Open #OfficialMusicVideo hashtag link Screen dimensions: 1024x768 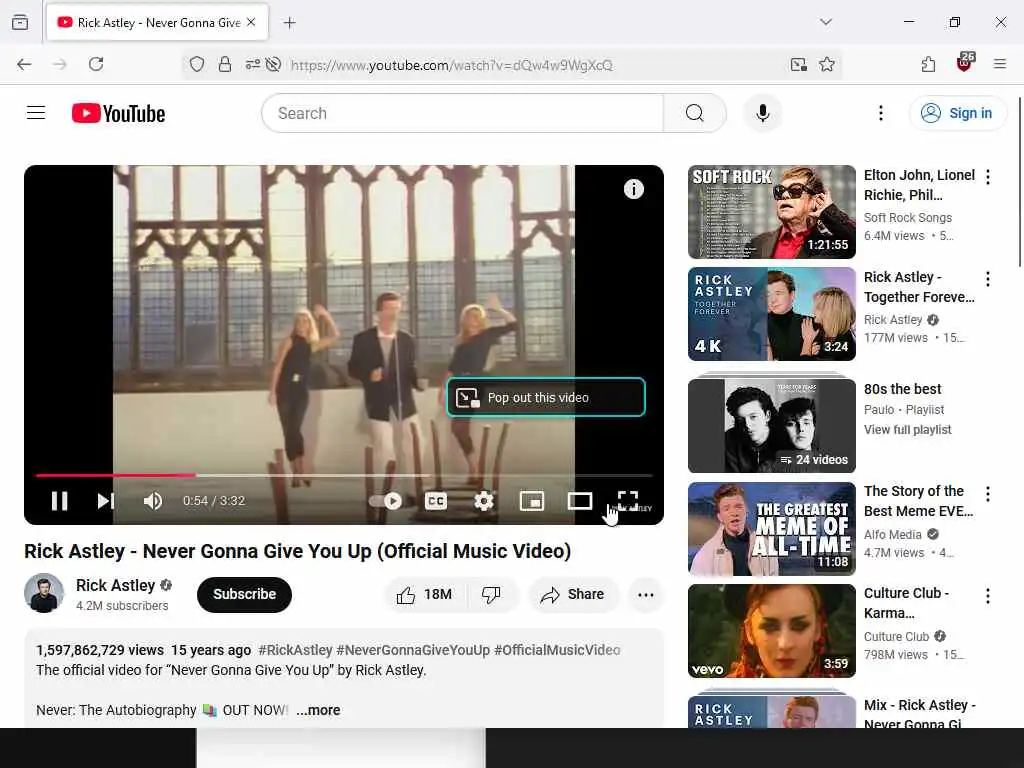pyautogui.click(x=557, y=650)
